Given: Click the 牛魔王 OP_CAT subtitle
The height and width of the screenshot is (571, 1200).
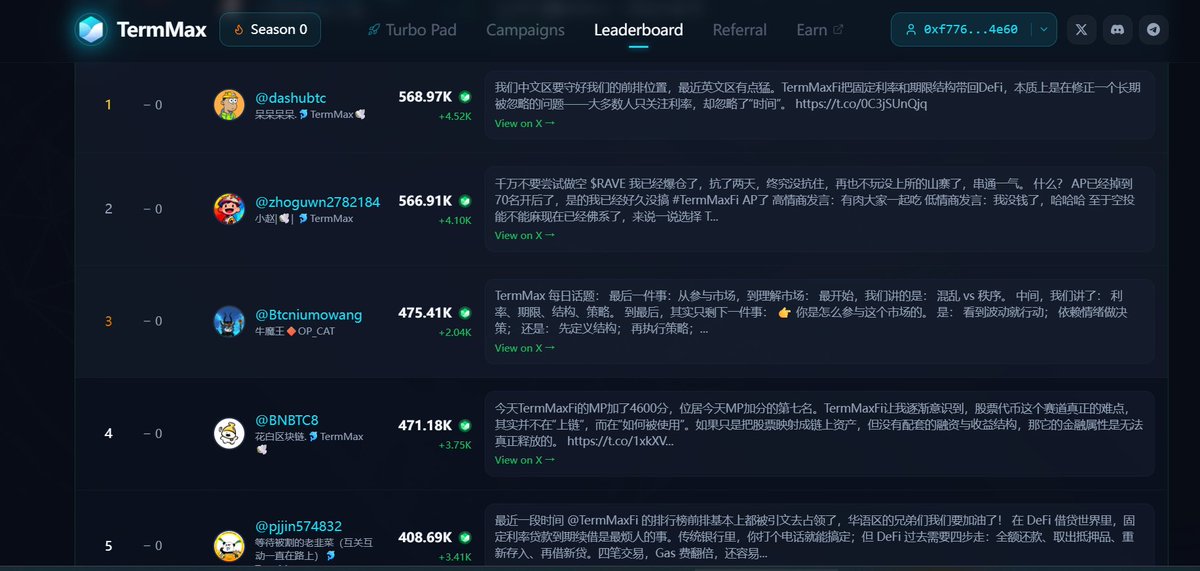Looking at the screenshot, I should (295, 331).
